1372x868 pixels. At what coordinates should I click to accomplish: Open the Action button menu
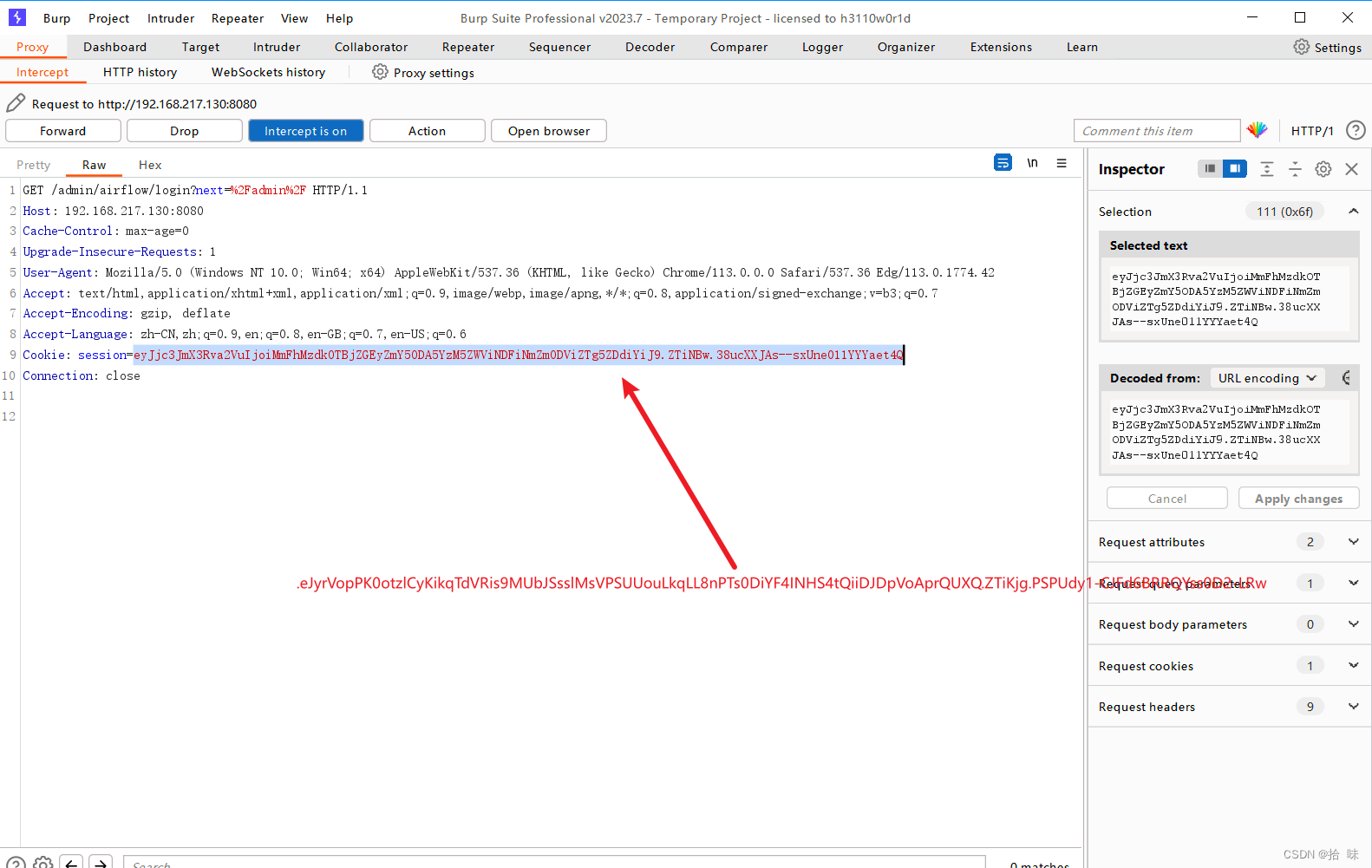pos(428,131)
